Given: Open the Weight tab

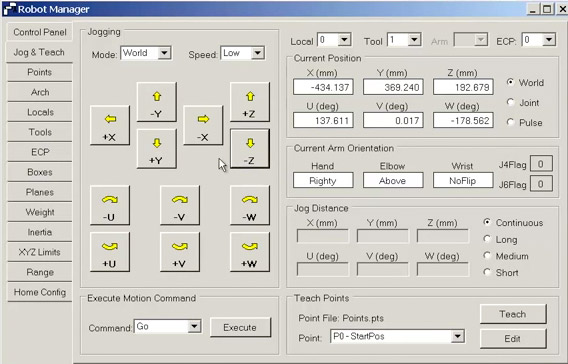Looking at the screenshot, I should (39, 212).
